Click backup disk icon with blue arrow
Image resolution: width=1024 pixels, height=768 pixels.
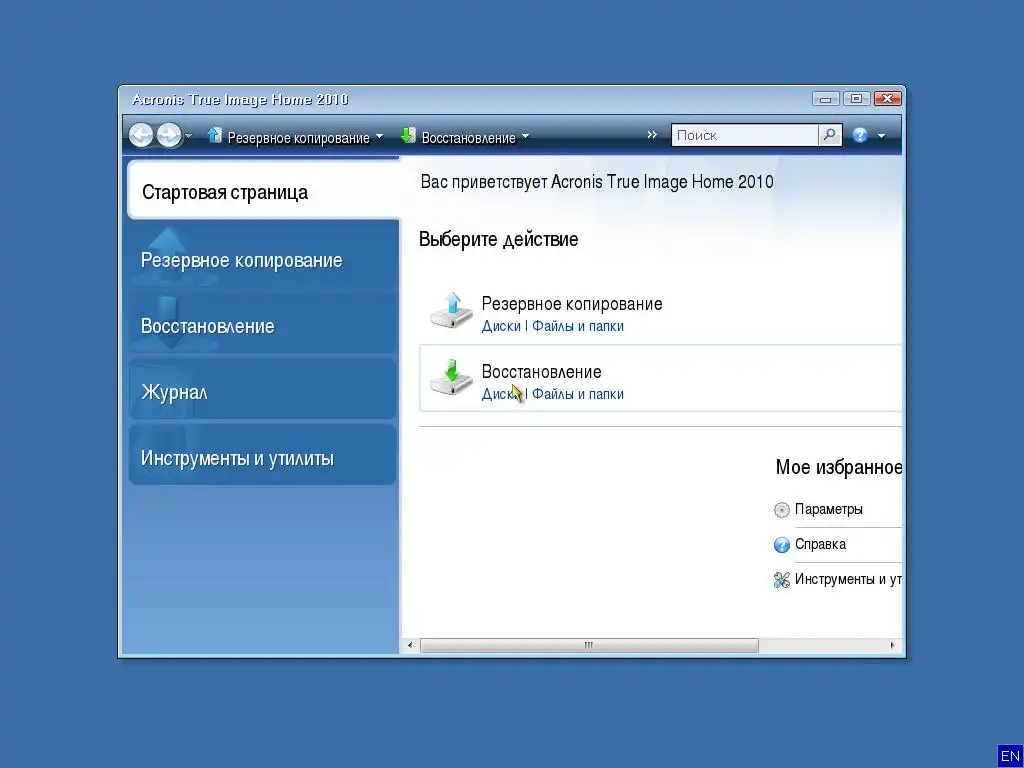click(451, 311)
